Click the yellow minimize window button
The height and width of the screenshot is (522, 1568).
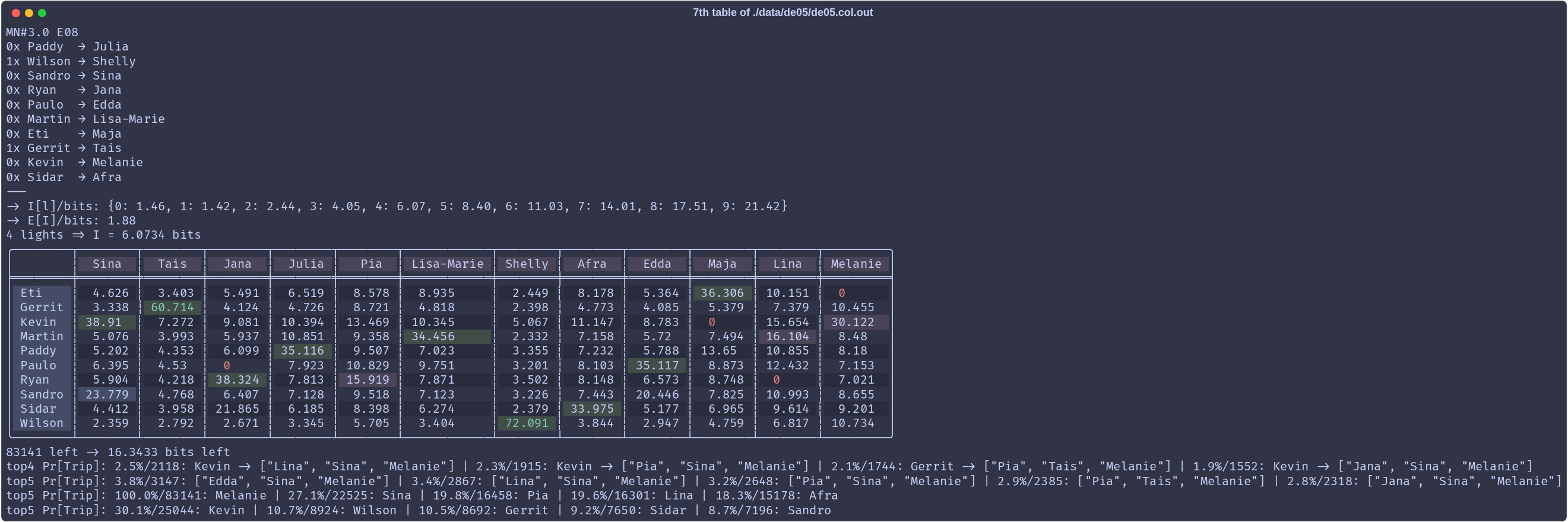pos(28,13)
